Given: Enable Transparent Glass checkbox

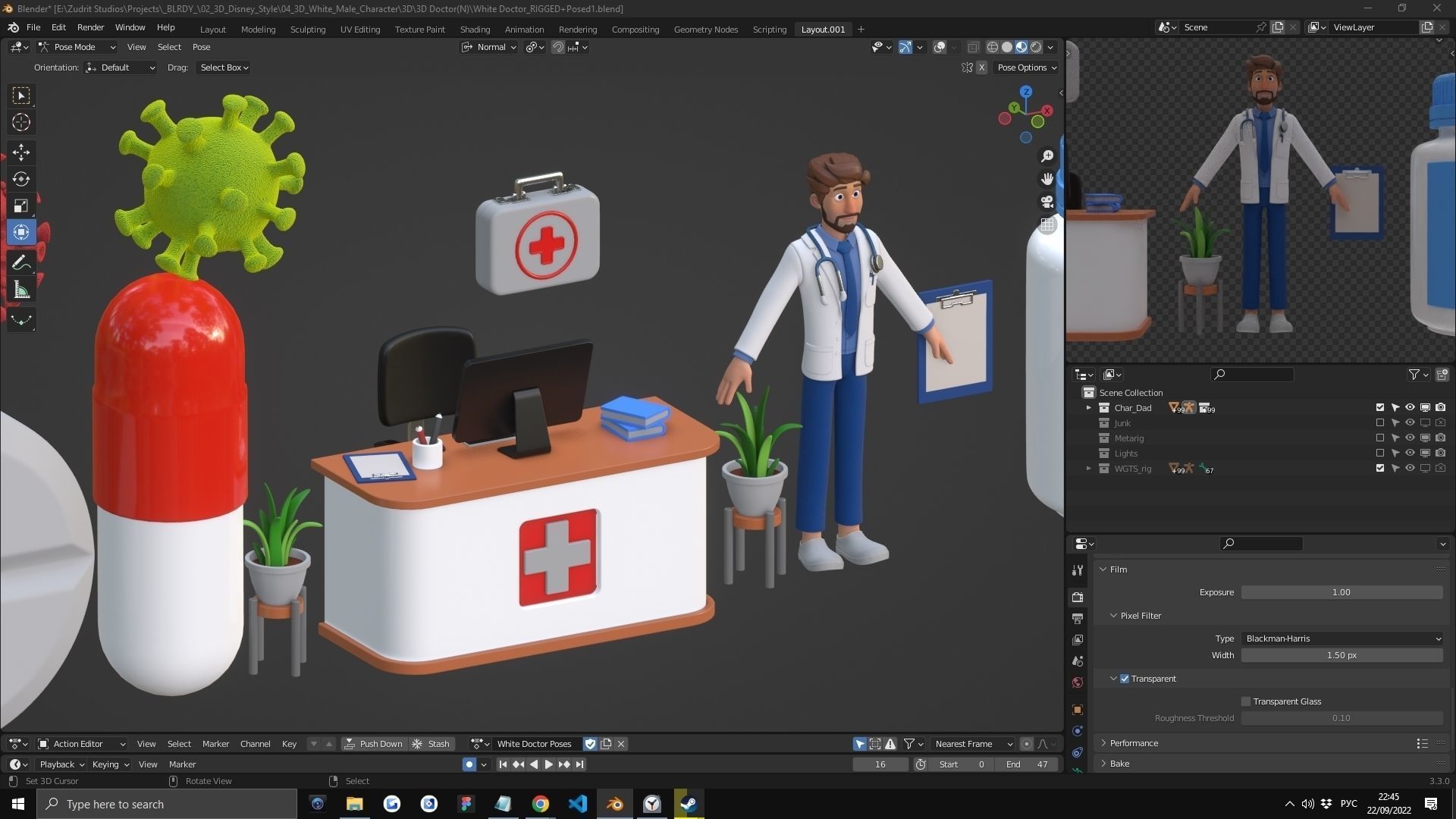Looking at the screenshot, I should pos(1245,701).
